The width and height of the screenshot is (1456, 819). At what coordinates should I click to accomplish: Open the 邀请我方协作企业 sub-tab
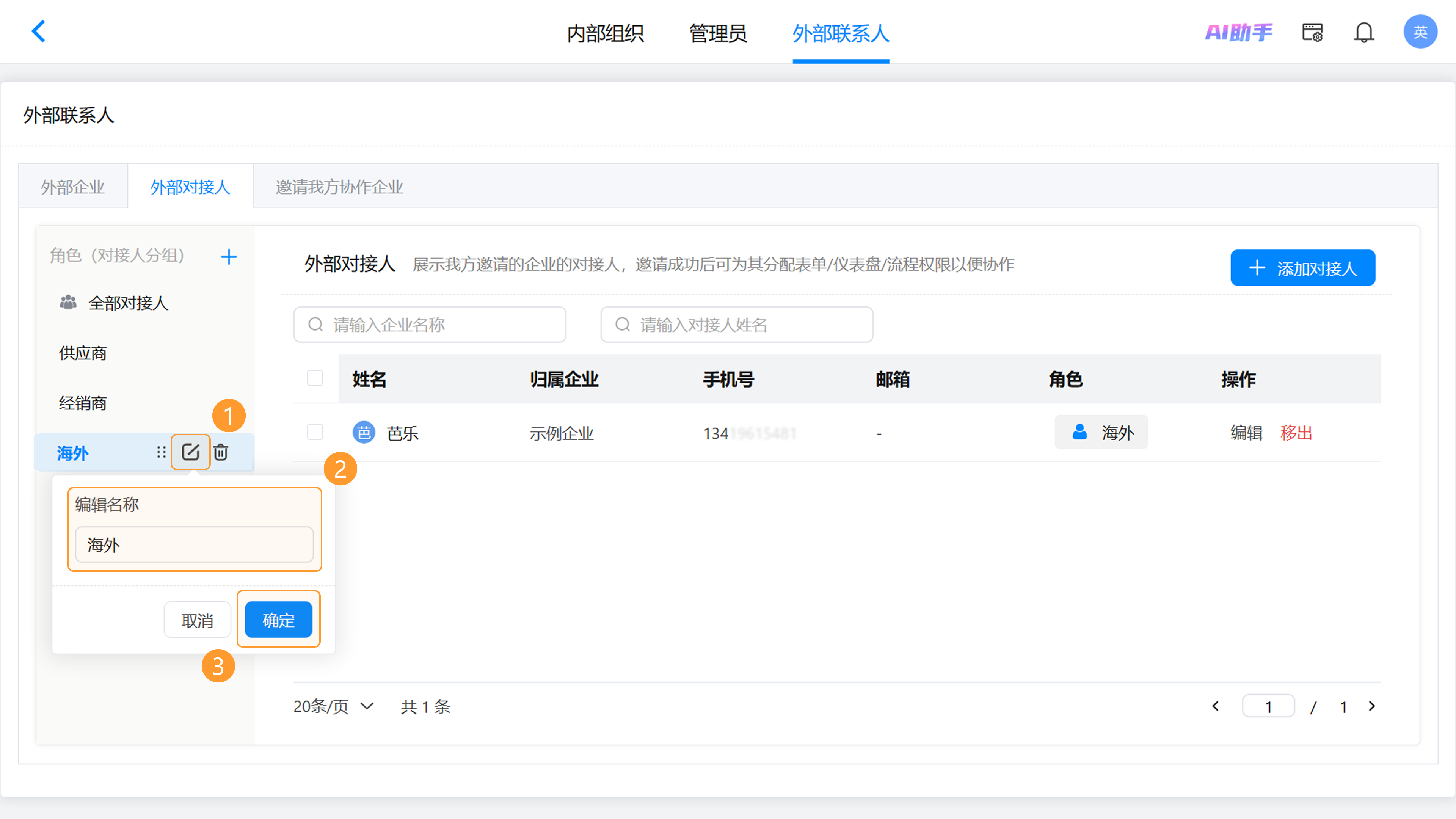[x=339, y=187]
